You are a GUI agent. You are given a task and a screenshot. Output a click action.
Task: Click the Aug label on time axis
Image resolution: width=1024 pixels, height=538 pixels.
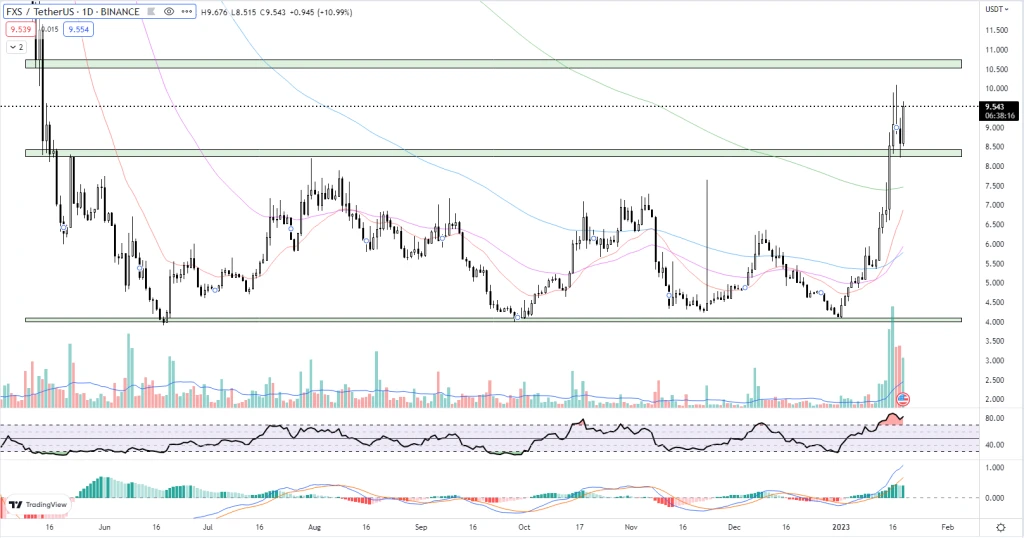[314, 527]
